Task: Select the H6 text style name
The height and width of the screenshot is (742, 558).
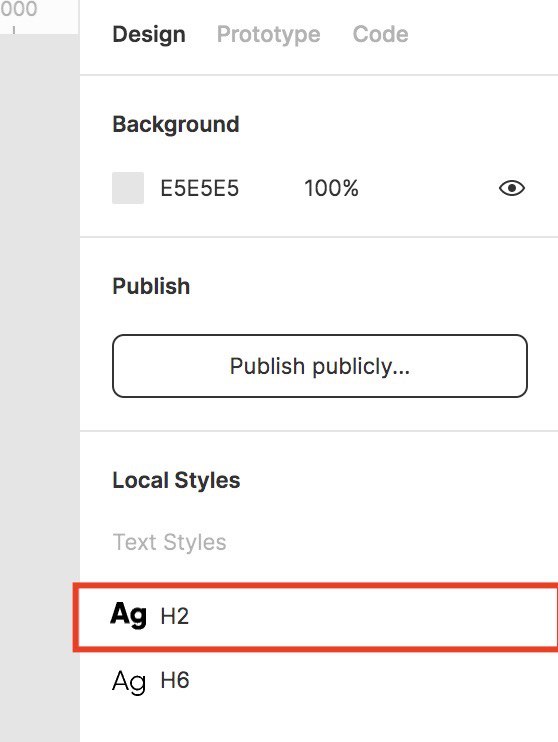Action: (x=175, y=680)
